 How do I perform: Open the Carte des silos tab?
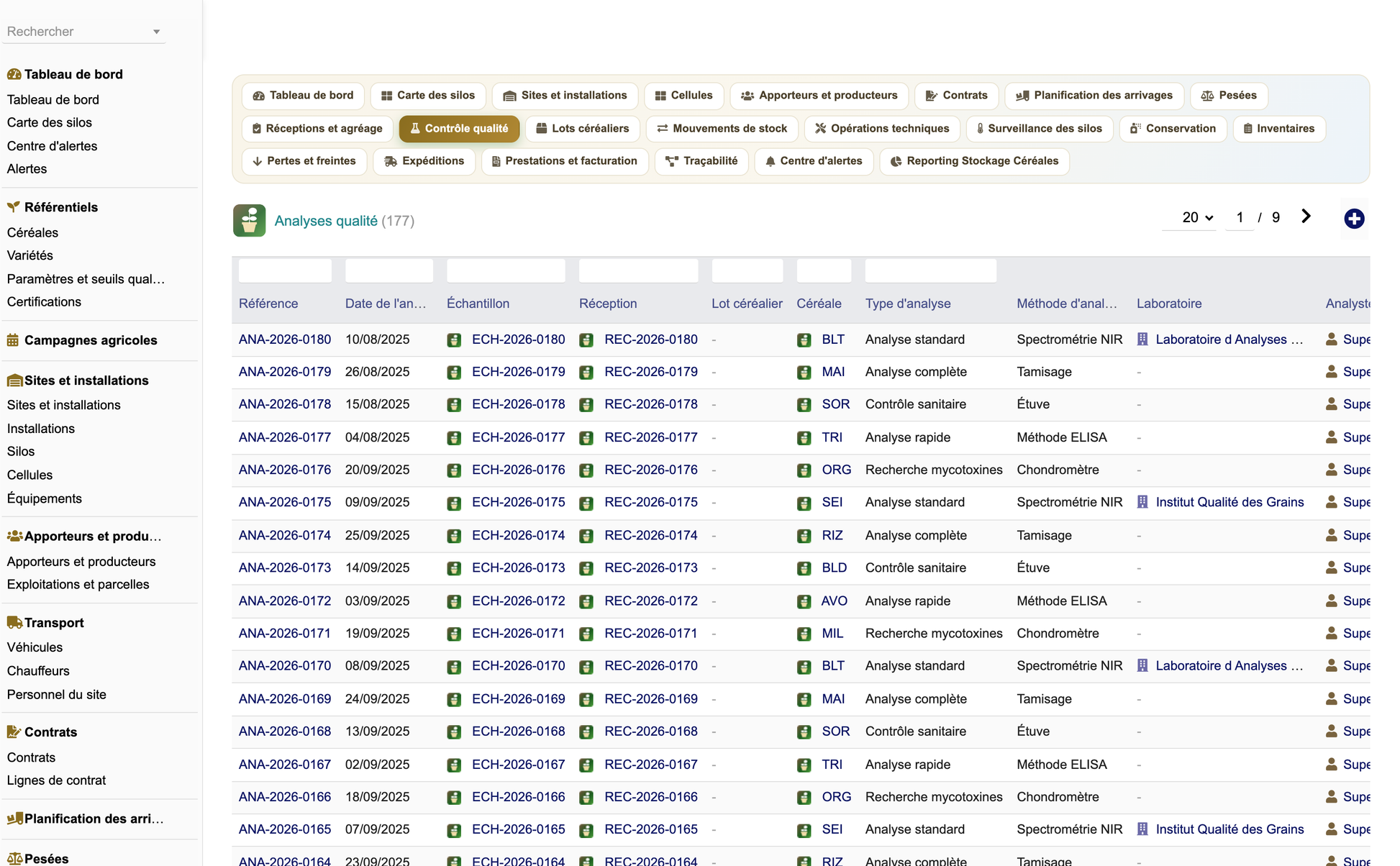click(x=428, y=96)
